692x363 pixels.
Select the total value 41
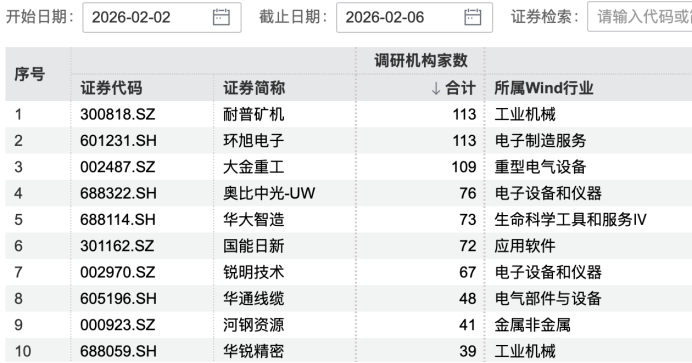467,325
